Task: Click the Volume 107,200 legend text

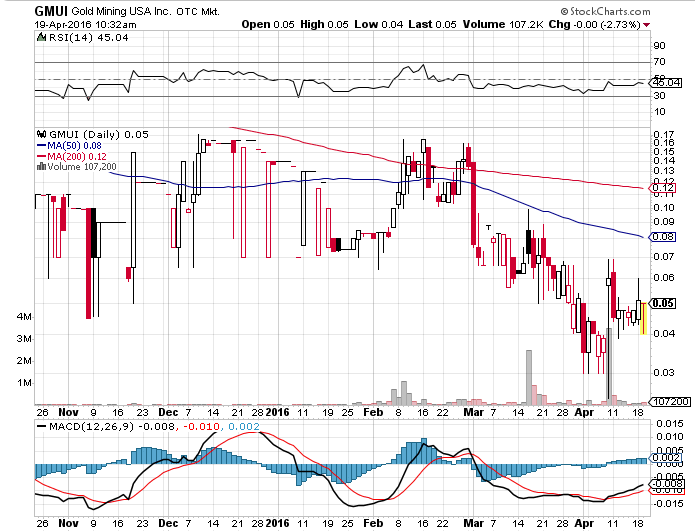Action: 82,167
